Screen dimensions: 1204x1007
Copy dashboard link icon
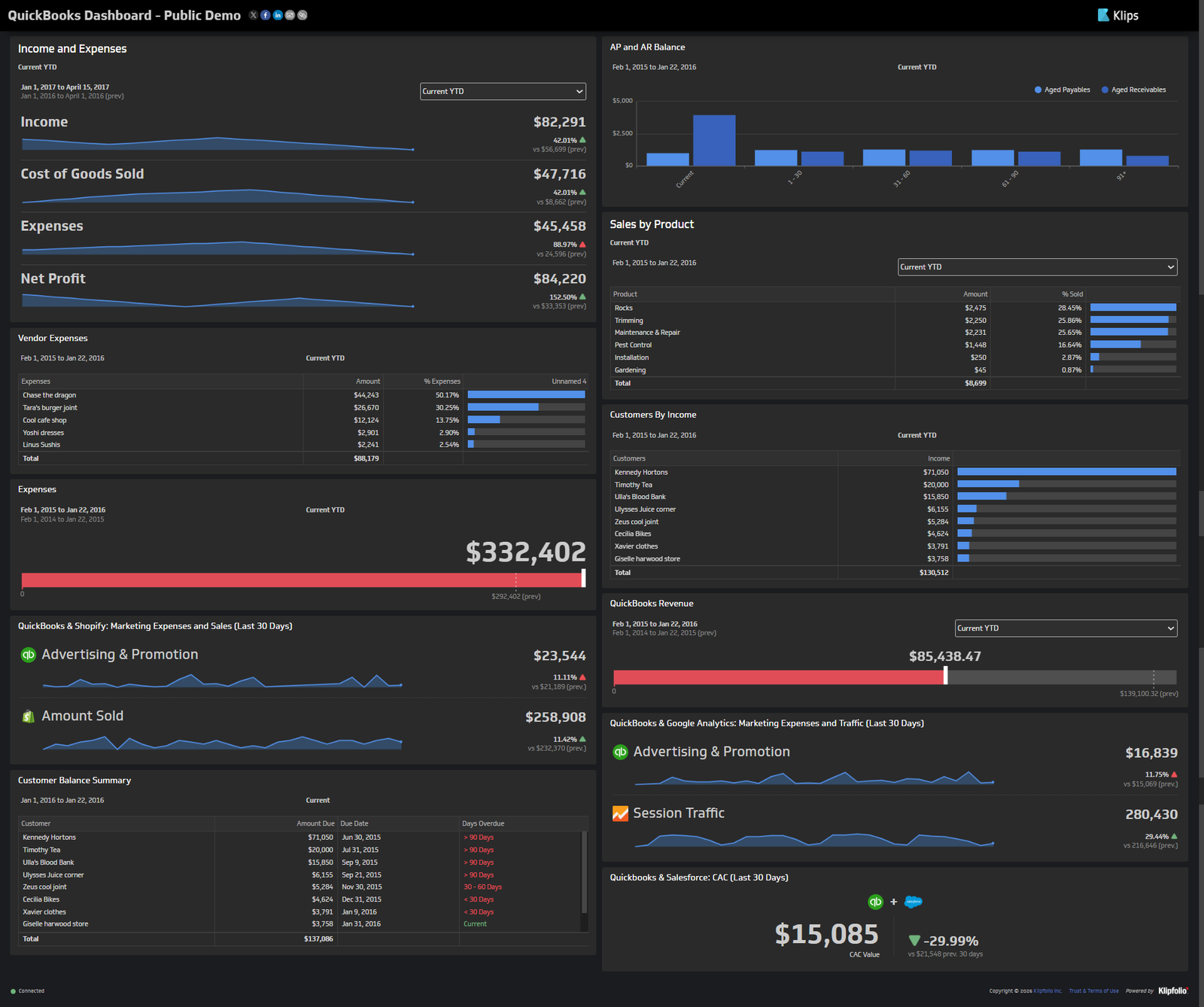coord(303,15)
